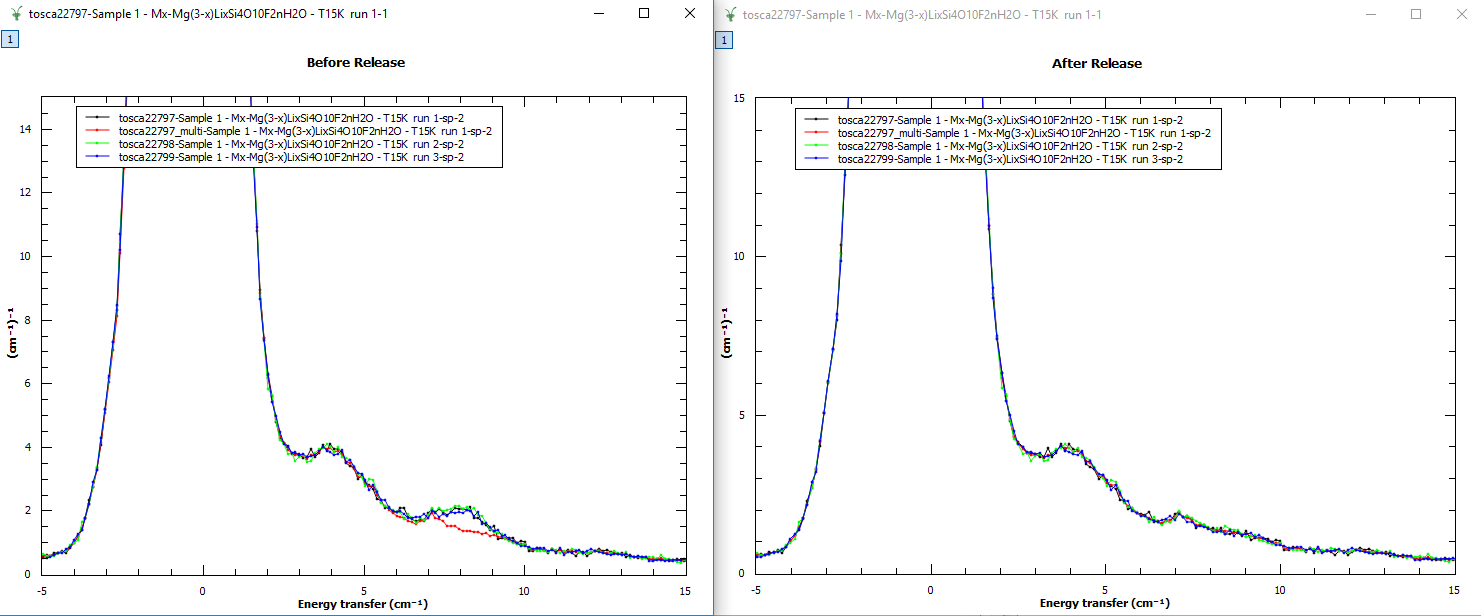Click the black line sample beside tosca22797 legend entry
Viewport: 1481px width, 616px height.
coord(97,117)
